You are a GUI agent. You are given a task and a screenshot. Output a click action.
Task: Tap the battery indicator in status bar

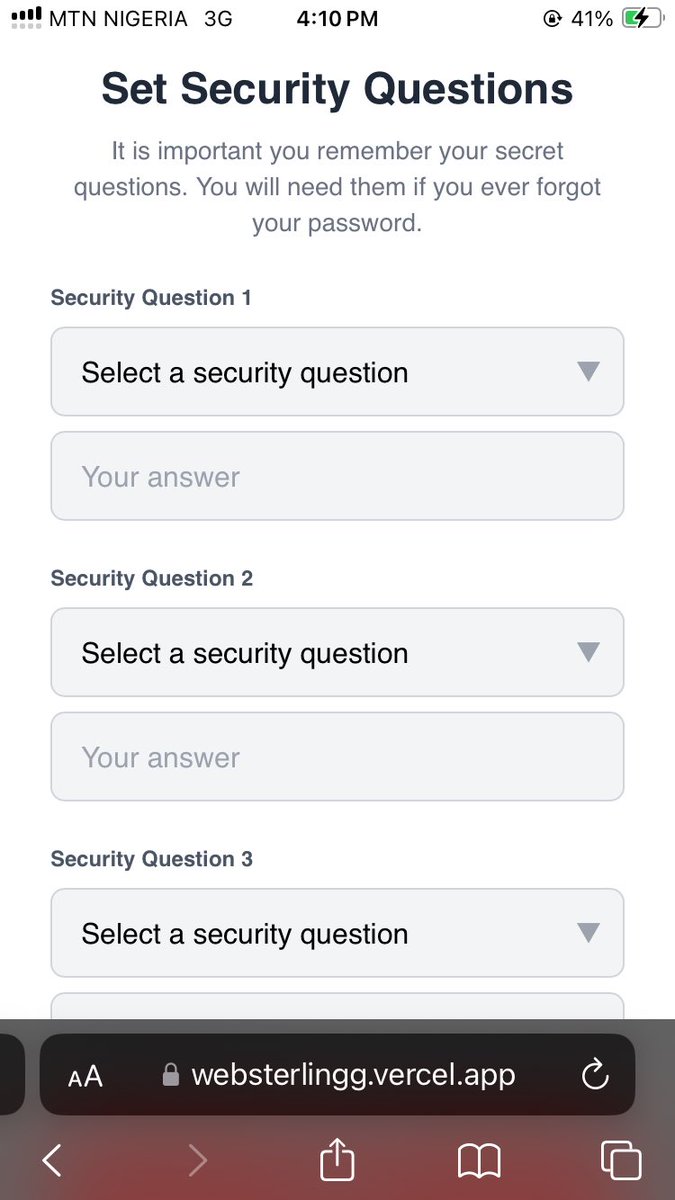641,18
